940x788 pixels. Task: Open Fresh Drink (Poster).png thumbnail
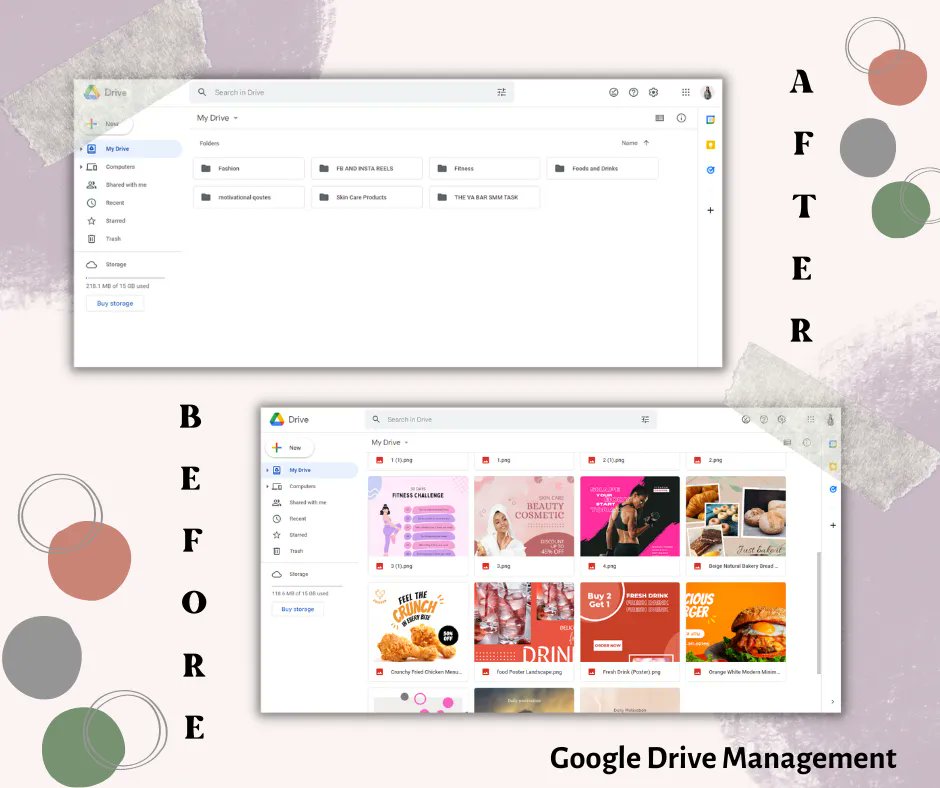(630, 622)
